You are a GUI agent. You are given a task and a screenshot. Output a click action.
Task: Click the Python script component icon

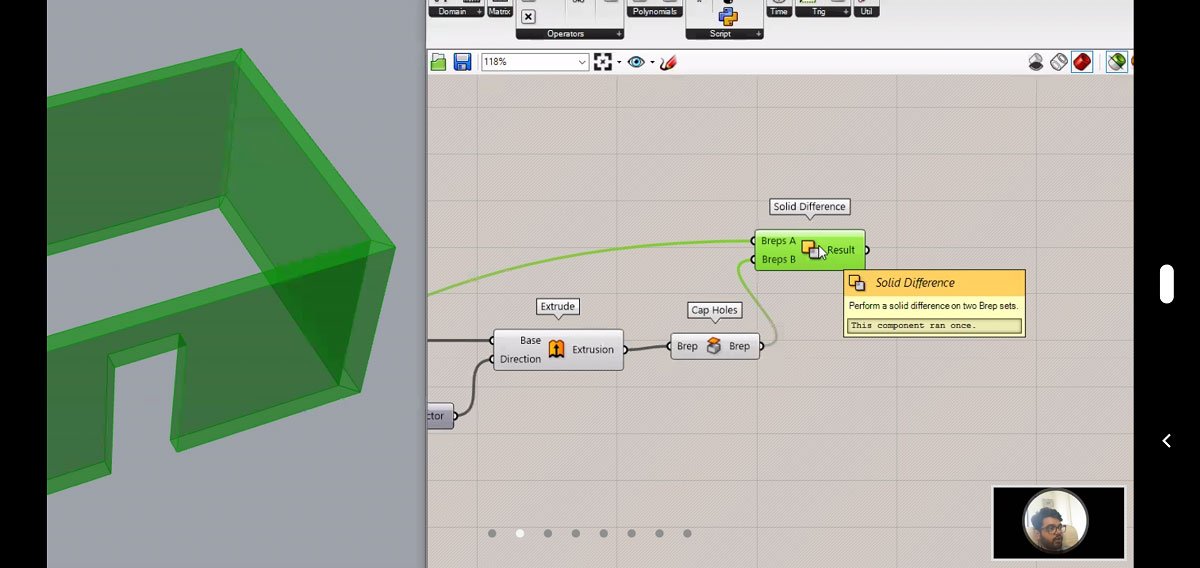[728, 15]
